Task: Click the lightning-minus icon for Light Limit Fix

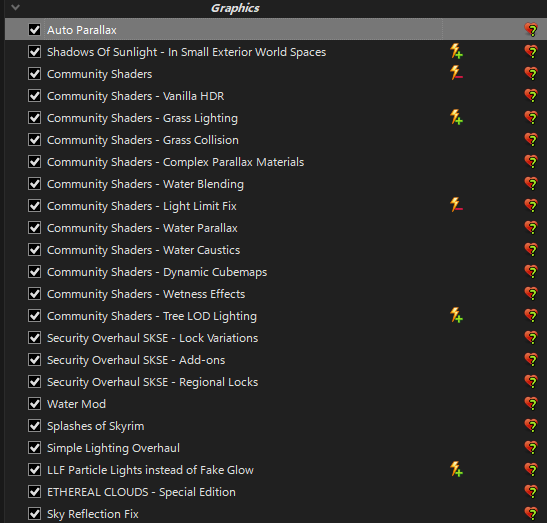Action: 456,205
